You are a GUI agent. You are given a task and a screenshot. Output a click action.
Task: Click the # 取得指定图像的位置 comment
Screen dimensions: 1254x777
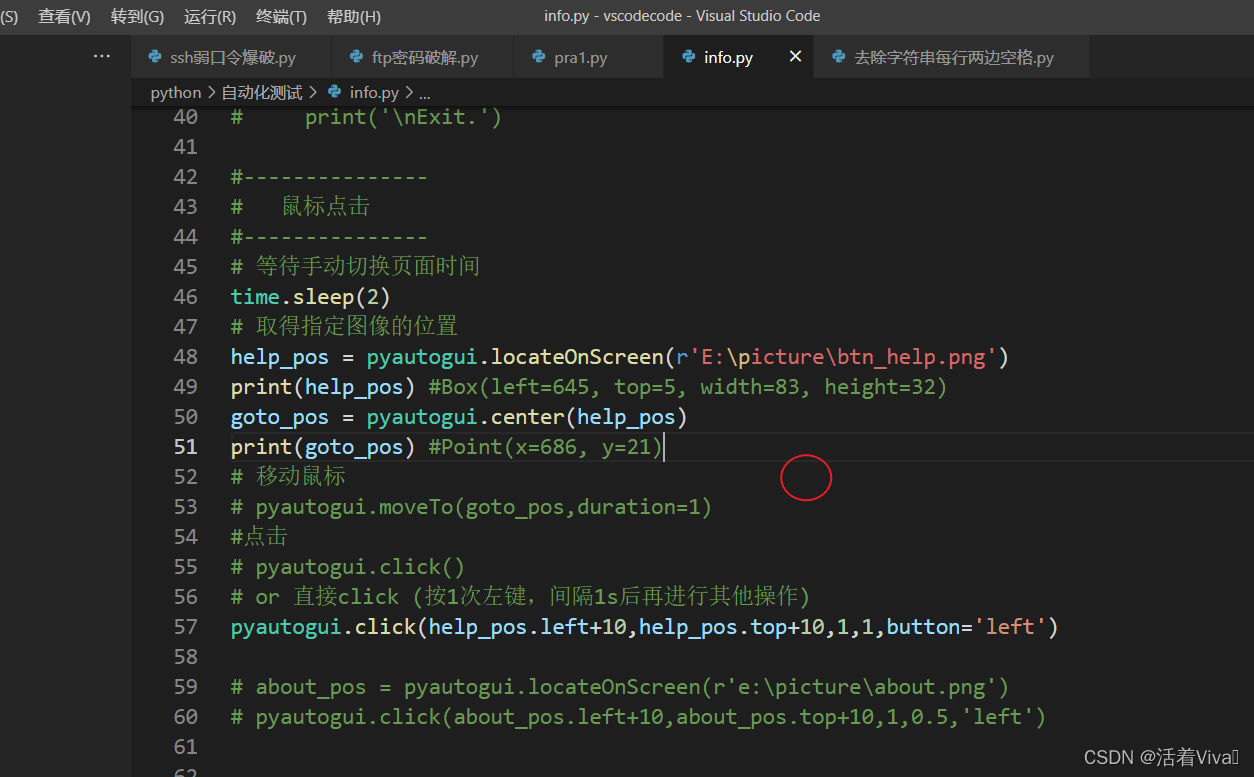(344, 326)
